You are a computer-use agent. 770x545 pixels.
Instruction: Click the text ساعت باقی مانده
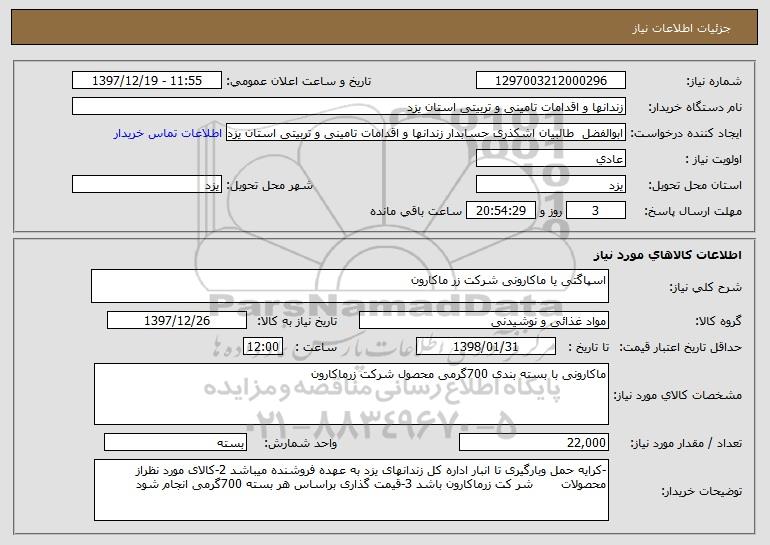[416, 211]
